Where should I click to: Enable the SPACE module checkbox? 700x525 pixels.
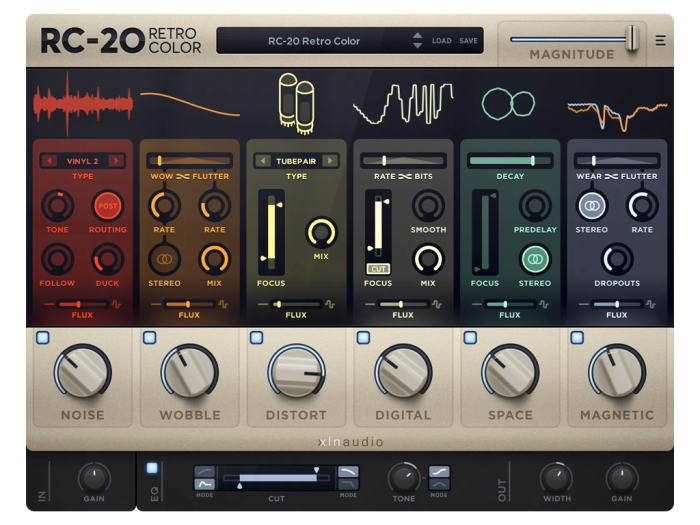[470, 338]
